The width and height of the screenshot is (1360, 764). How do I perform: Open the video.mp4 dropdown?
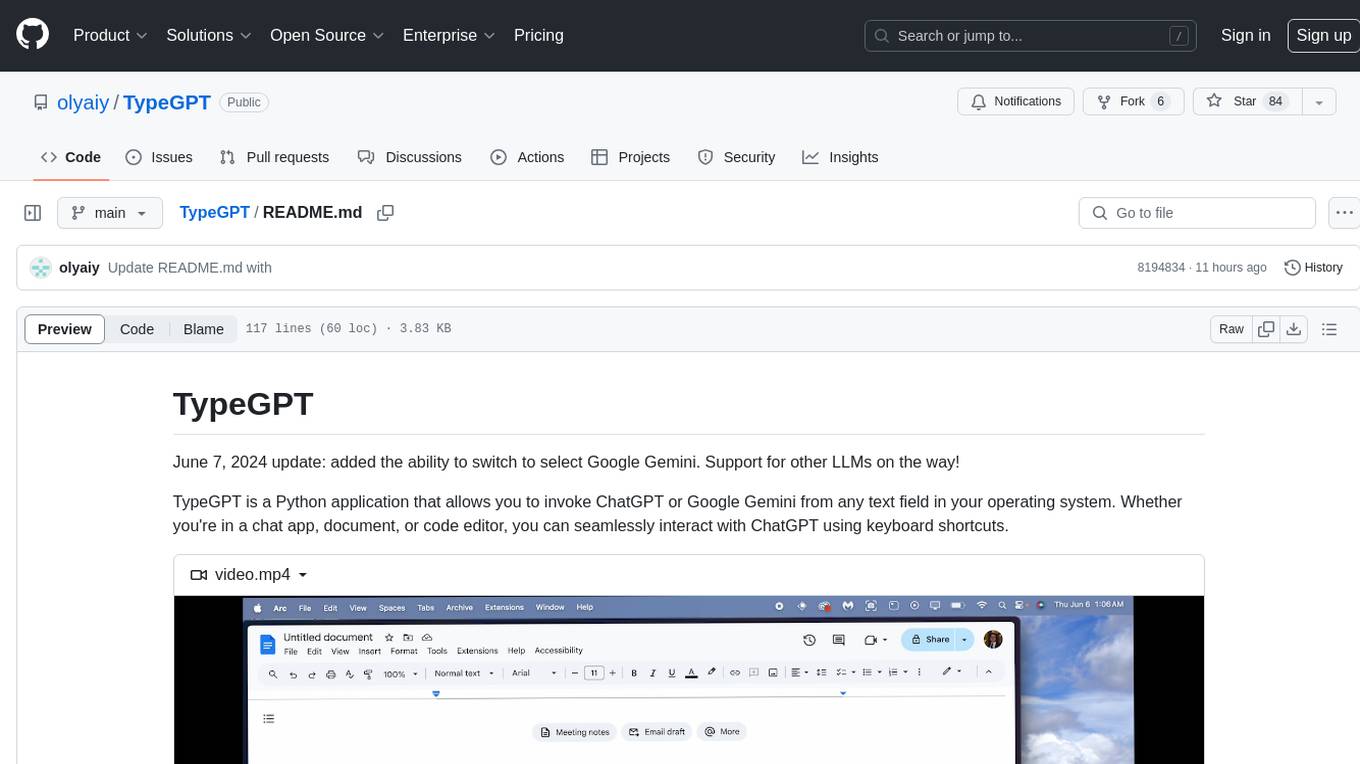pos(249,575)
